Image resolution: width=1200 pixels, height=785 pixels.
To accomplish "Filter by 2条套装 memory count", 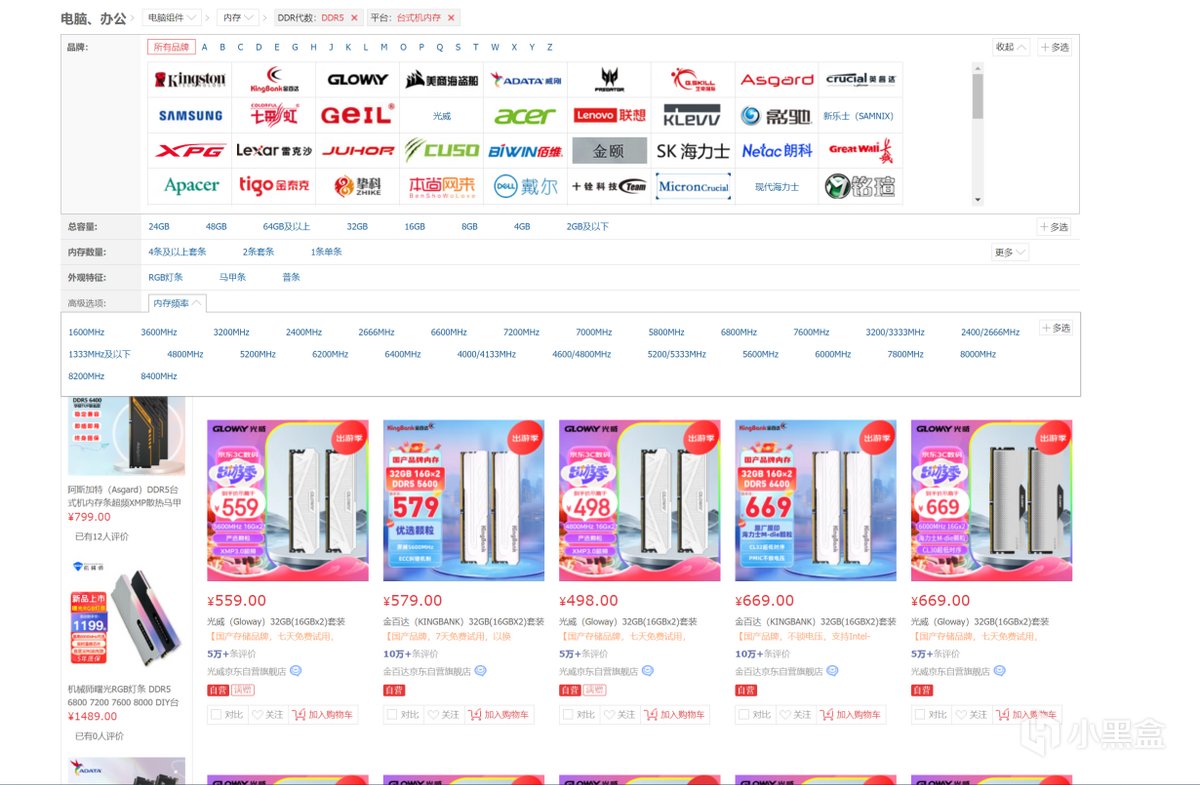I will (x=258, y=252).
